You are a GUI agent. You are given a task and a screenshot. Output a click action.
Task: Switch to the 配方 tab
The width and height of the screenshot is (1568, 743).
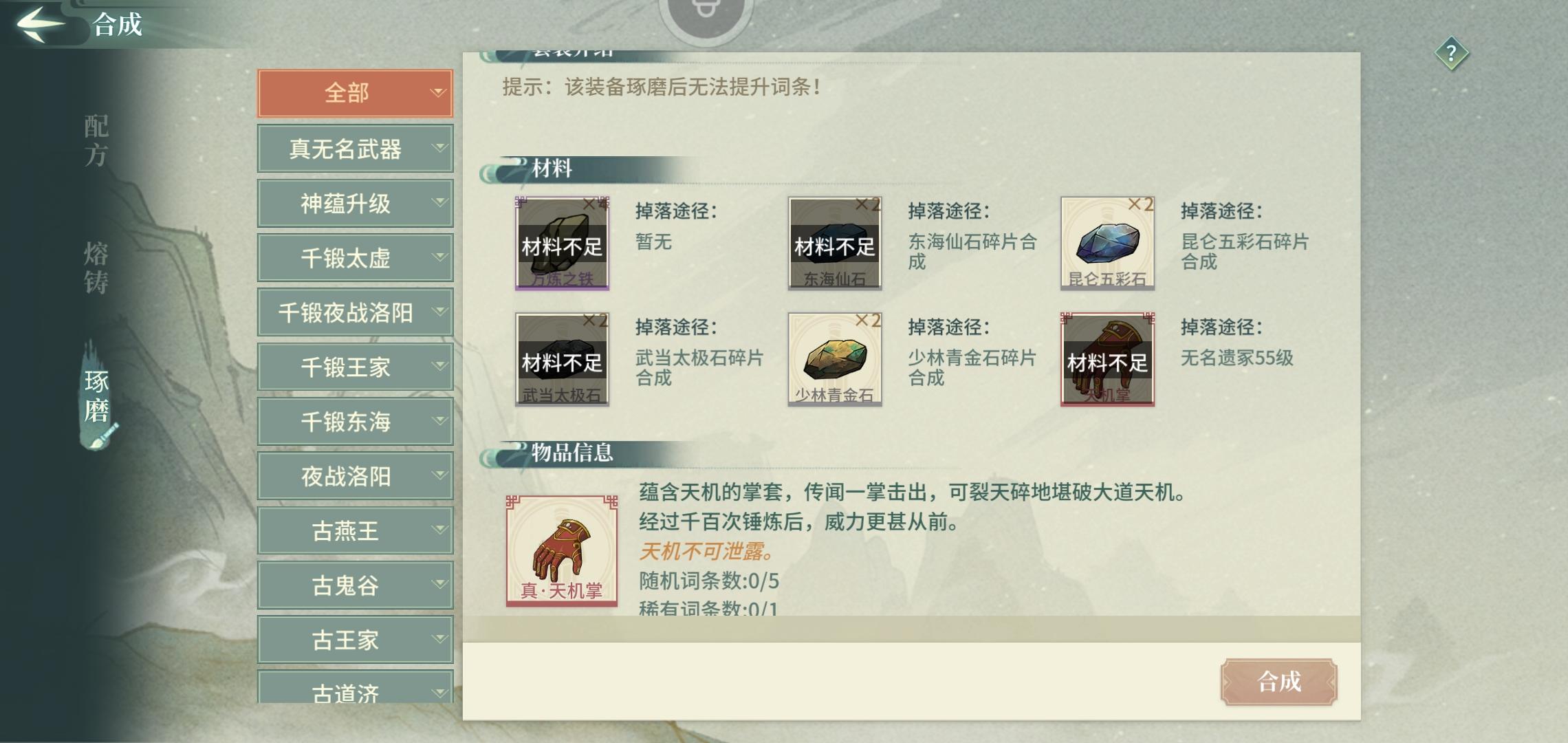(x=96, y=140)
